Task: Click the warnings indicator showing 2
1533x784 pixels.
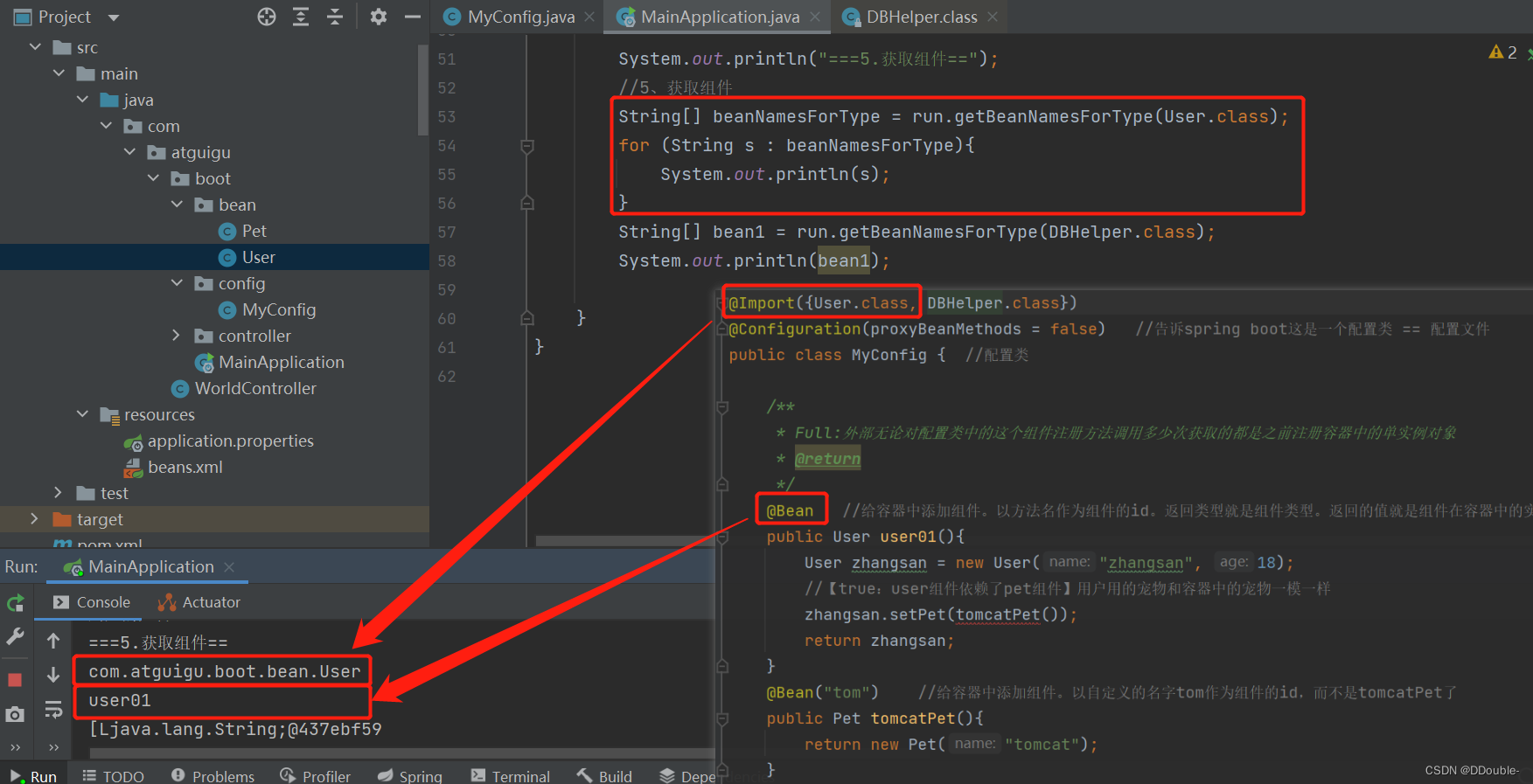Action: pos(1503,52)
